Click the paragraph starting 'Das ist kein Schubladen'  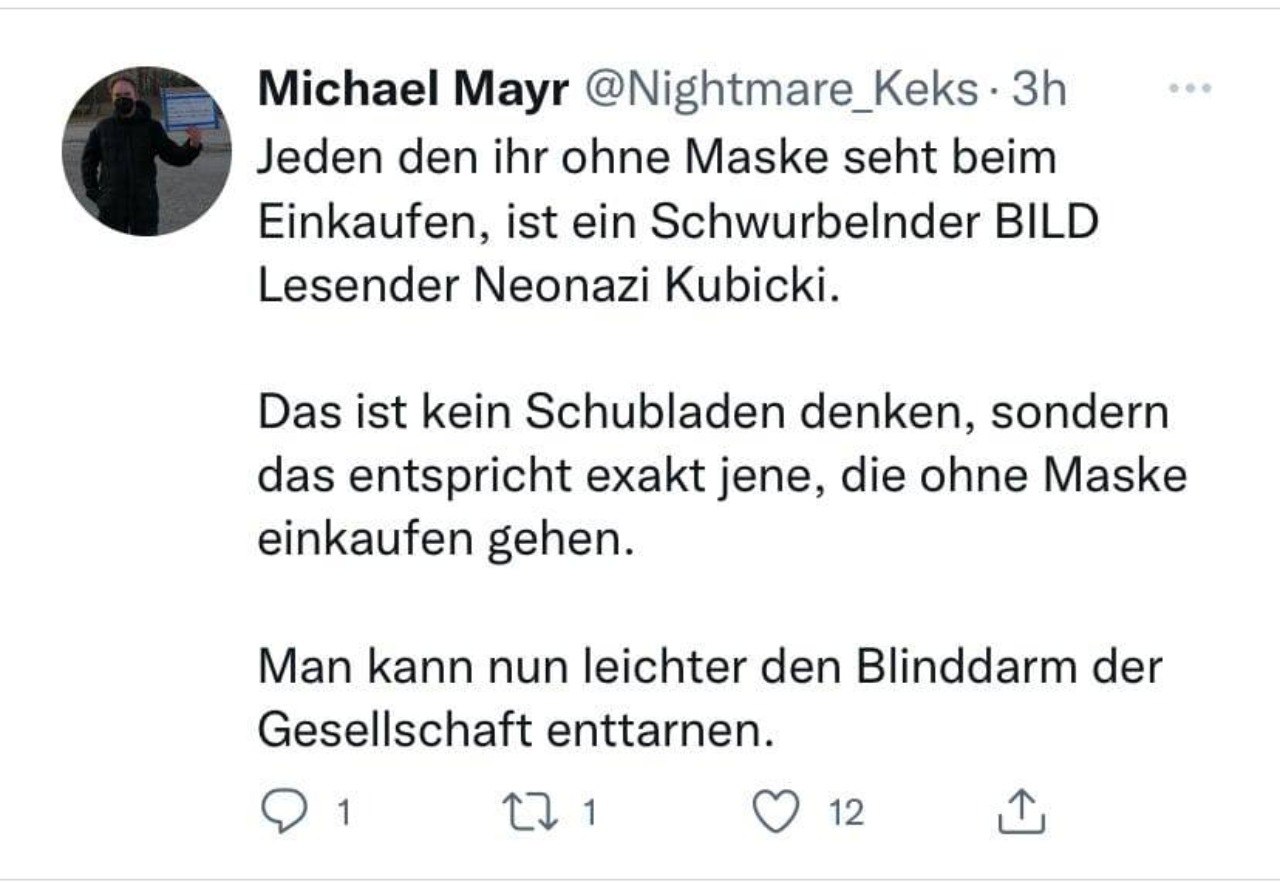pos(720,477)
